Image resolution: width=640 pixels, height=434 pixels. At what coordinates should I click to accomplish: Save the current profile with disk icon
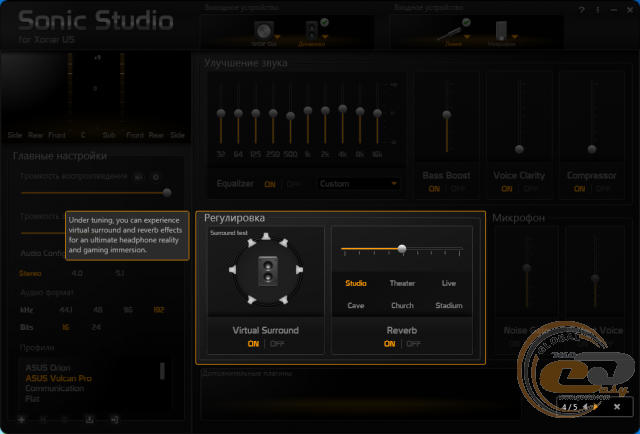43,419
